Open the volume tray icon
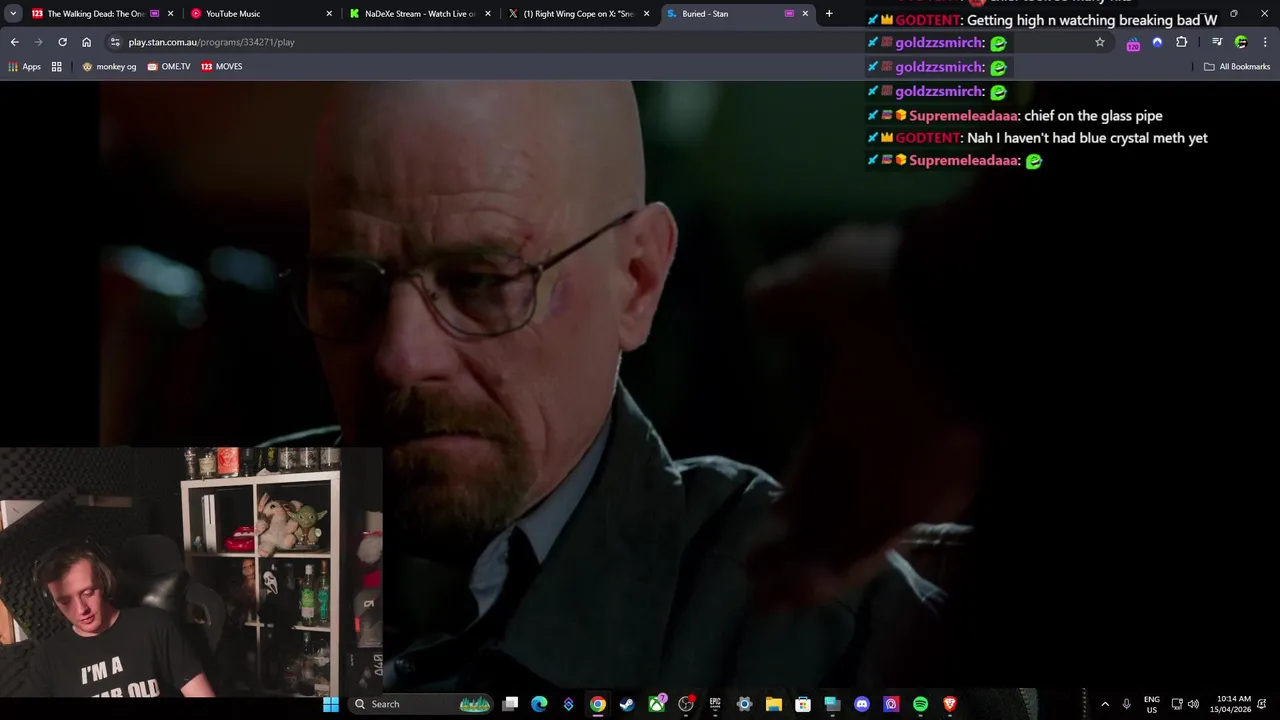Image resolution: width=1280 pixels, height=720 pixels. tap(1193, 704)
